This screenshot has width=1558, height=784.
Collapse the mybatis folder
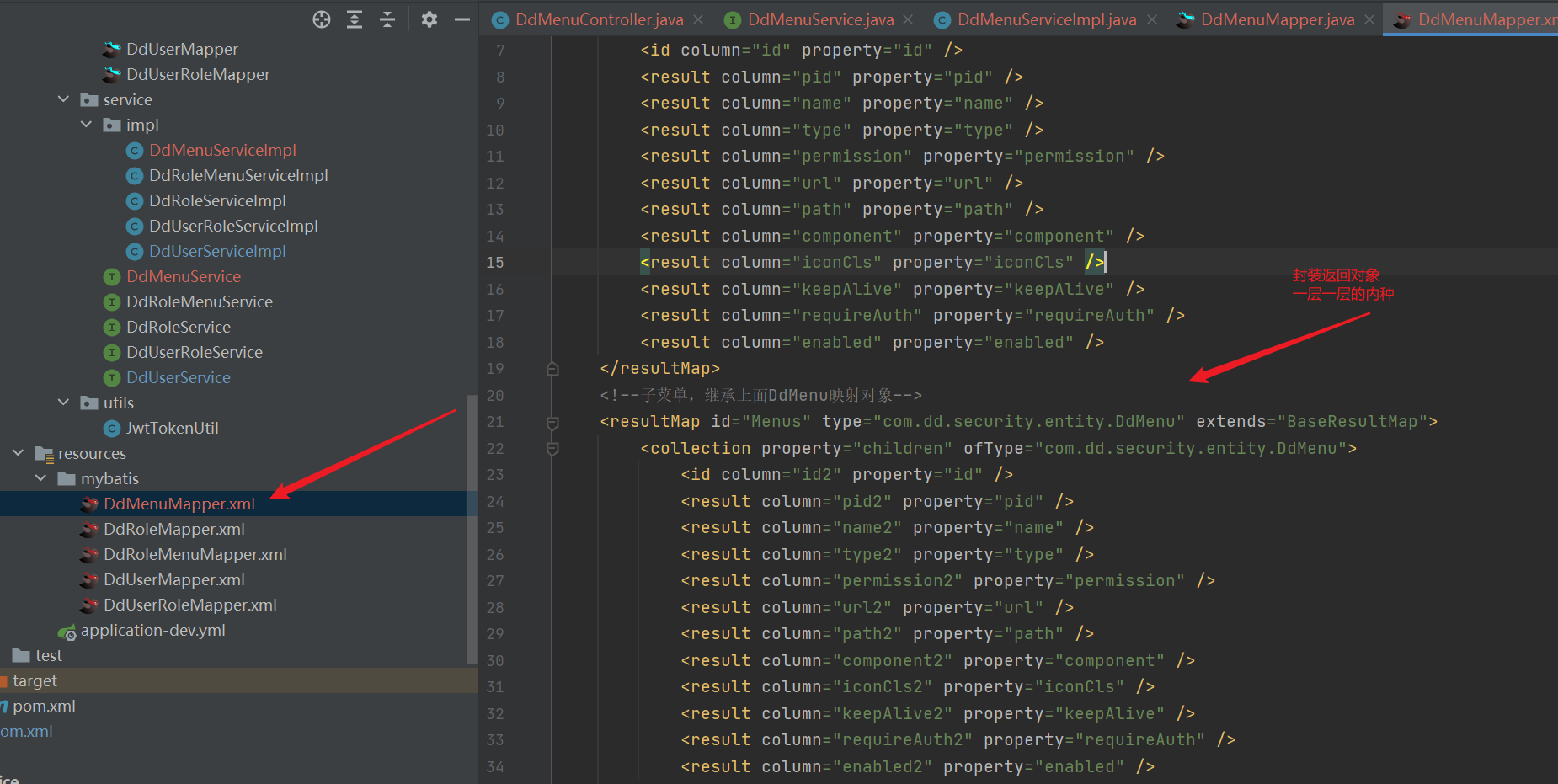click(41, 477)
